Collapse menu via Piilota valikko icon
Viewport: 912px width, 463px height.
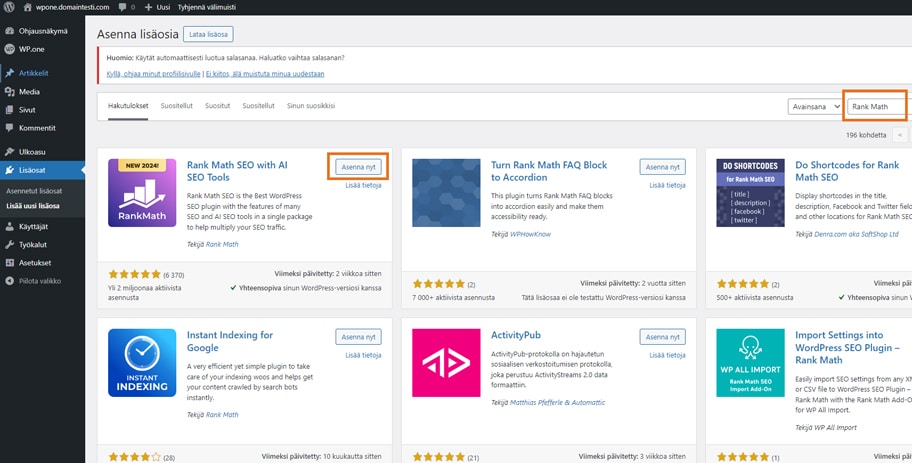[9, 281]
